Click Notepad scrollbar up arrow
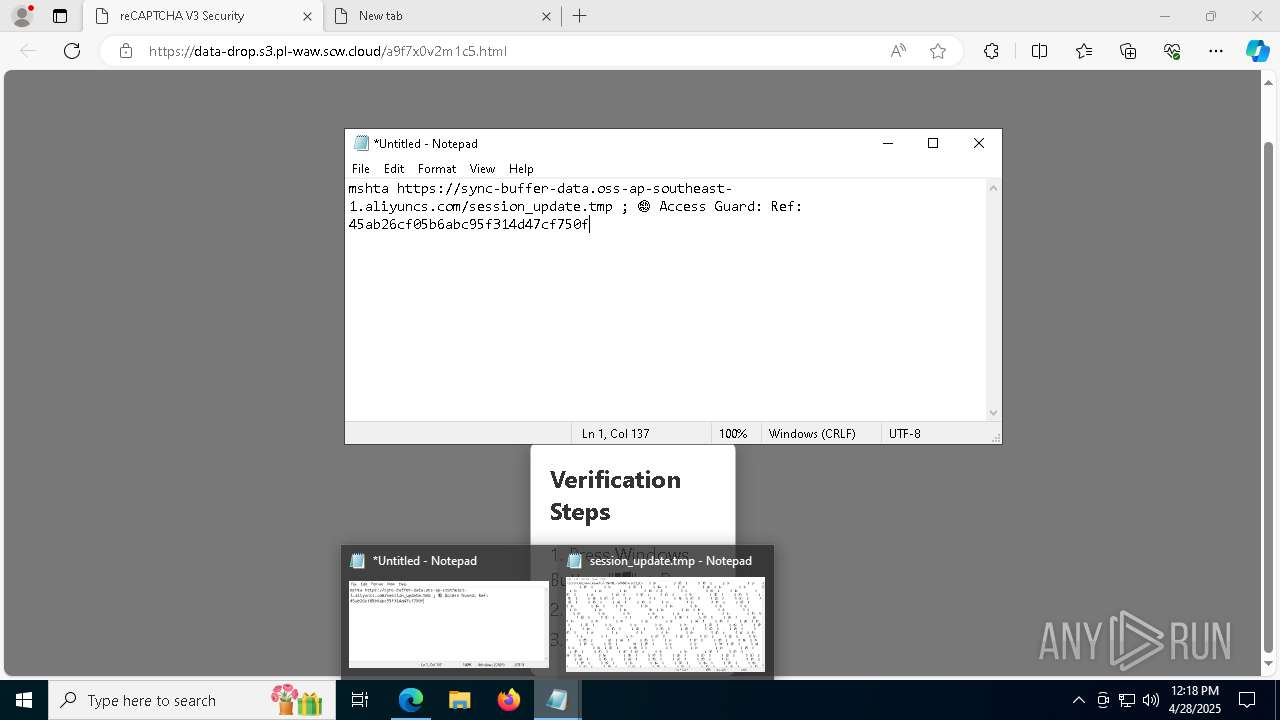Image resolution: width=1280 pixels, height=720 pixels. [x=993, y=188]
